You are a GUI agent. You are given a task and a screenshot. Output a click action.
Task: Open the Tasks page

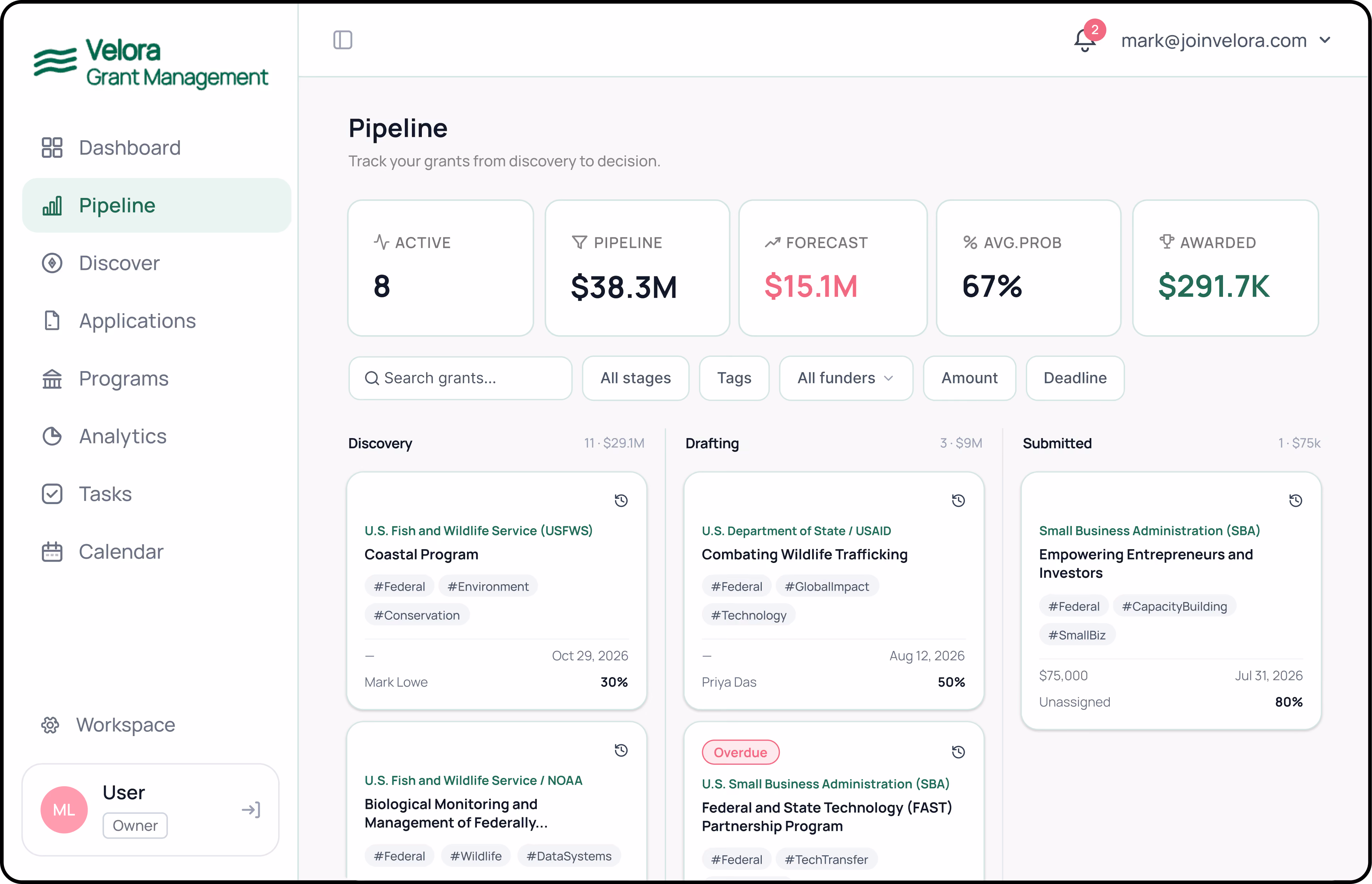[x=156, y=494]
